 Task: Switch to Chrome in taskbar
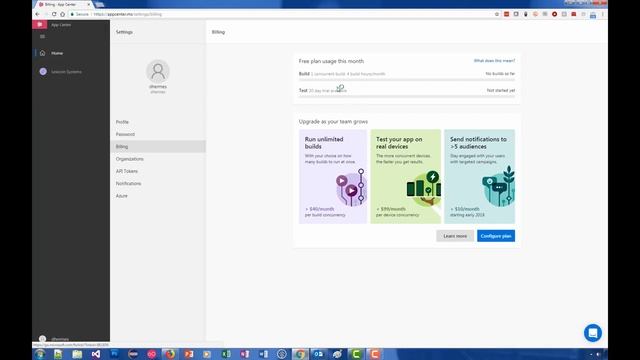click(300, 354)
